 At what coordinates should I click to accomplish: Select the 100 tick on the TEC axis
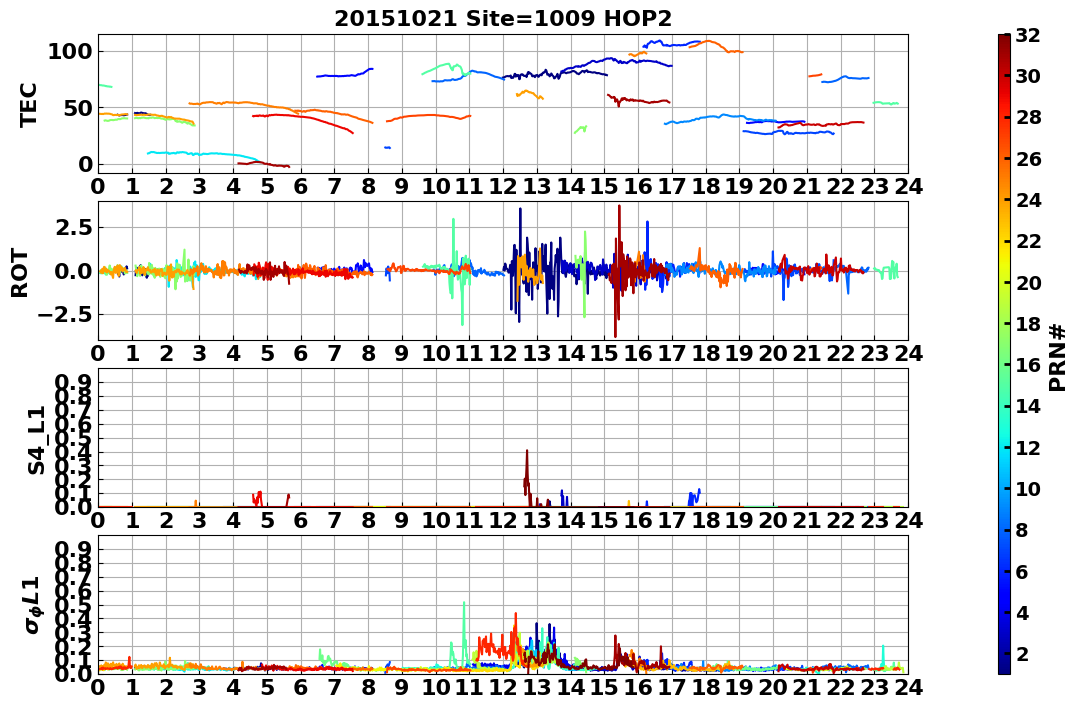click(x=69, y=52)
